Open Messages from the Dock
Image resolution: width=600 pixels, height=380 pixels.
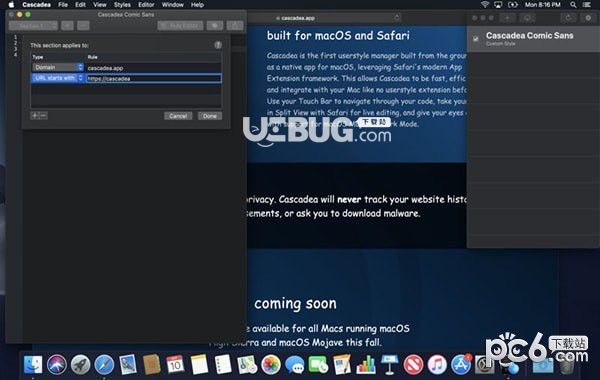tap(294, 364)
